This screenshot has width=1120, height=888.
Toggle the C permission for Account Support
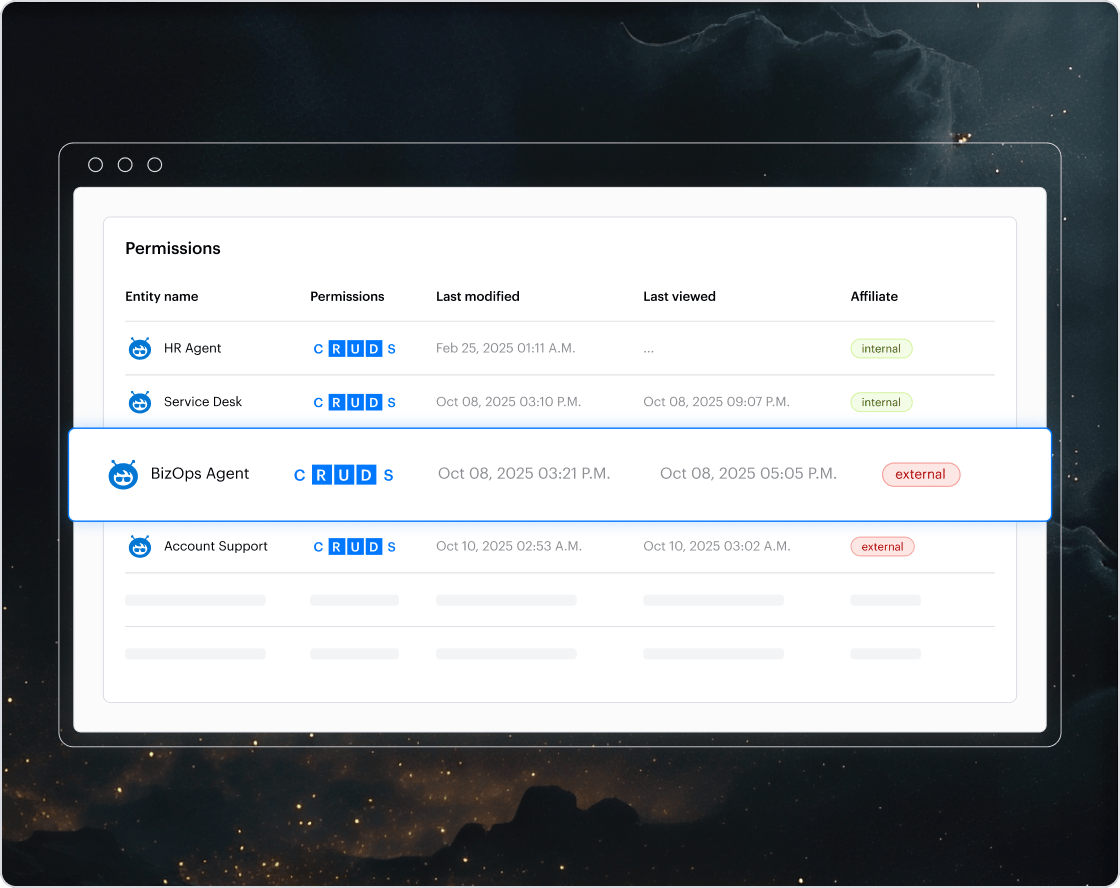click(318, 547)
